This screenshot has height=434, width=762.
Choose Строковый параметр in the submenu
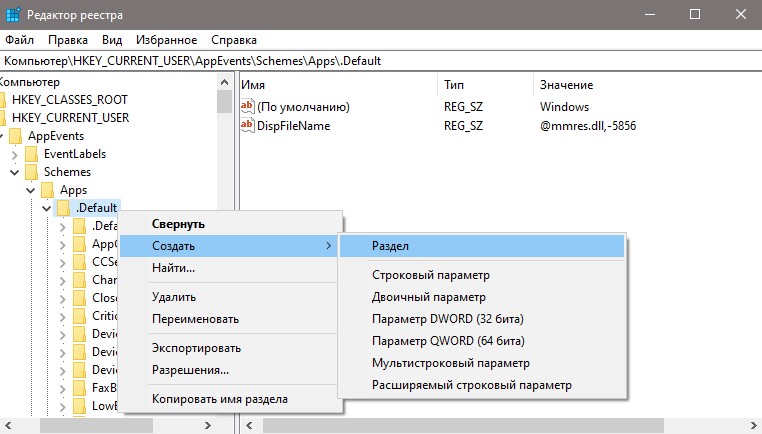[x=482, y=275]
